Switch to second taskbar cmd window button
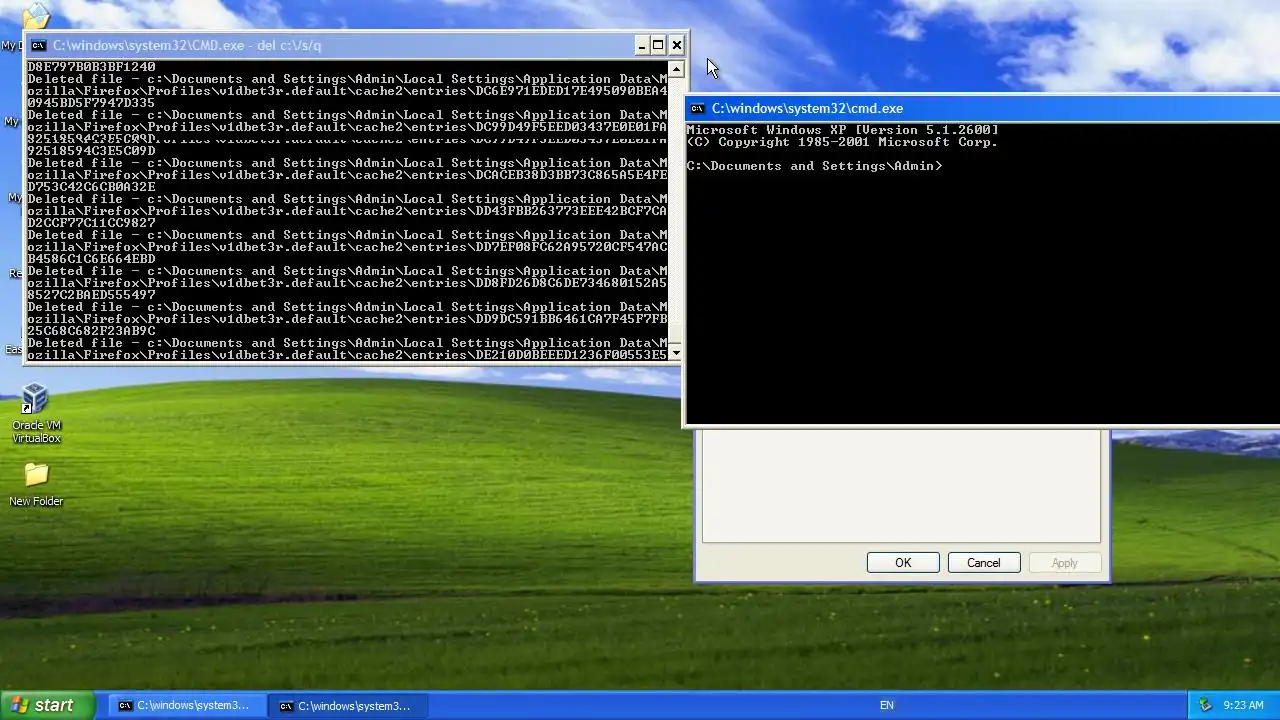The width and height of the screenshot is (1280, 720). click(348, 705)
